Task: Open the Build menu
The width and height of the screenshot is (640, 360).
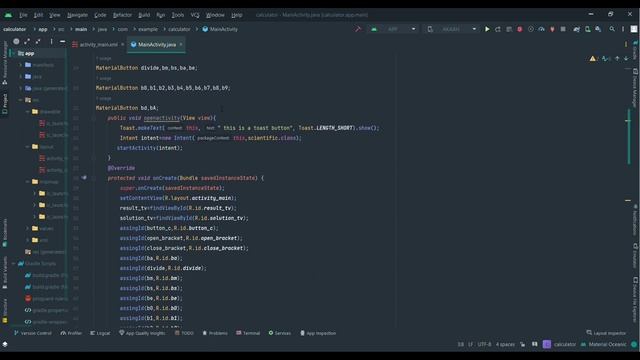Action: pyautogui.click(x=144, y=15)
